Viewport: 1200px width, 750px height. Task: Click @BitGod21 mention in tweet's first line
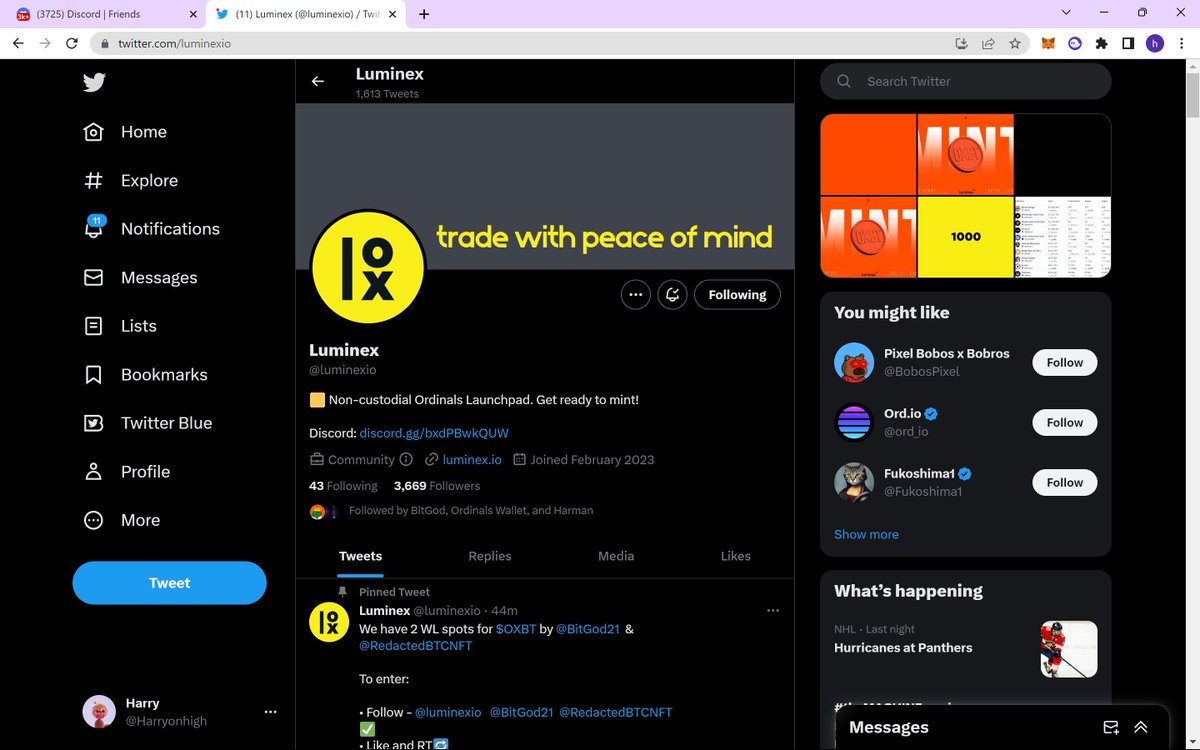click(588, 629)
